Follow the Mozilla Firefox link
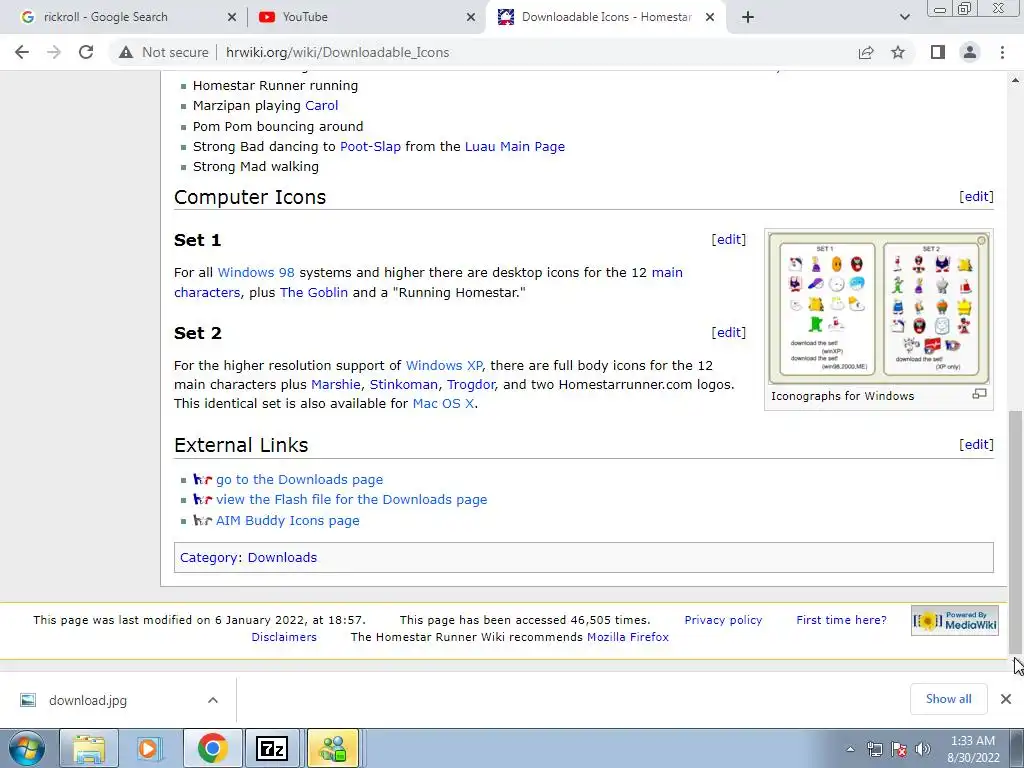The height and width of the screenshot is (768, 1024). (x=628, y=637)
